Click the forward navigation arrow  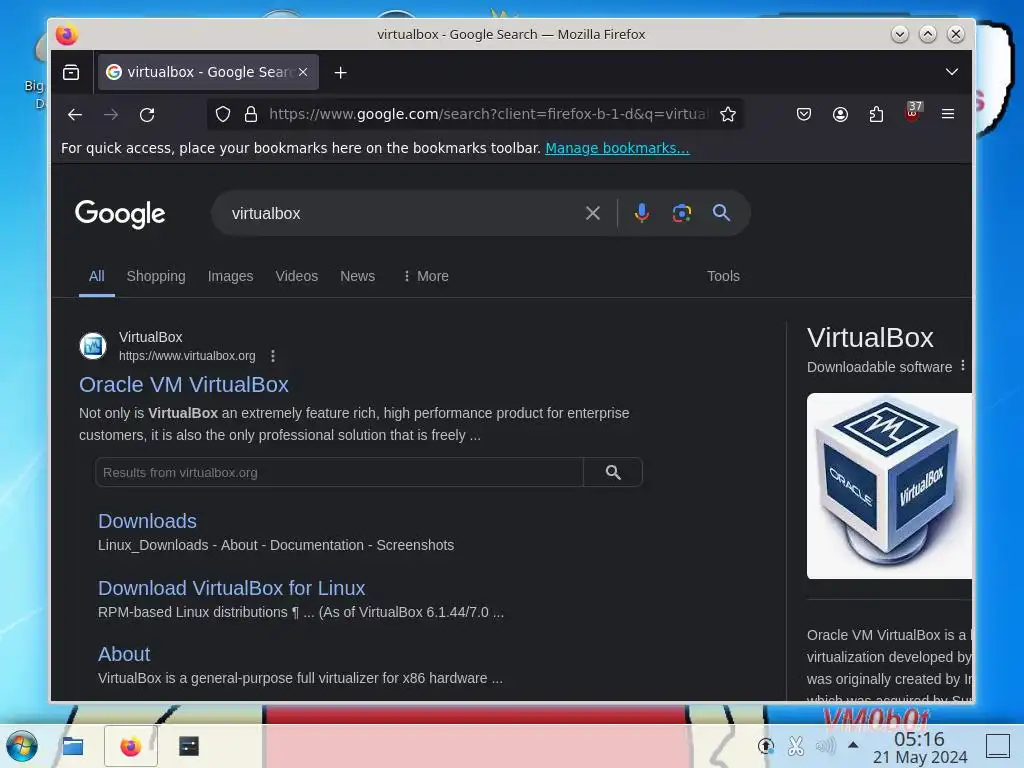pyautogui.click(x=111, y=115)
